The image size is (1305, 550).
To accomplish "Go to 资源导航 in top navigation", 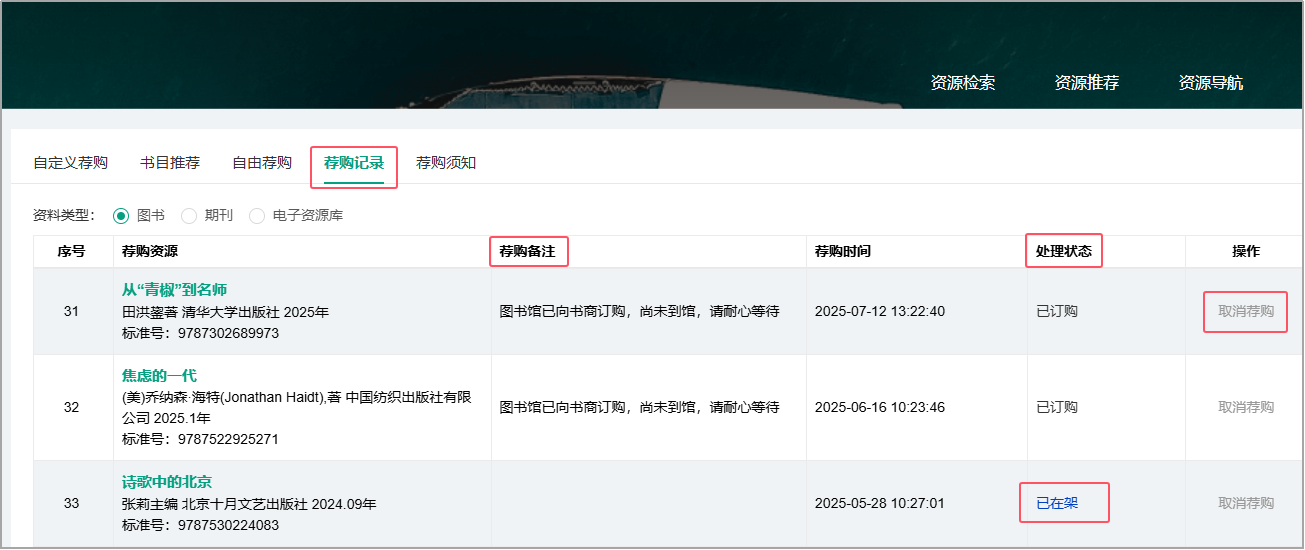I will 1210,83.
